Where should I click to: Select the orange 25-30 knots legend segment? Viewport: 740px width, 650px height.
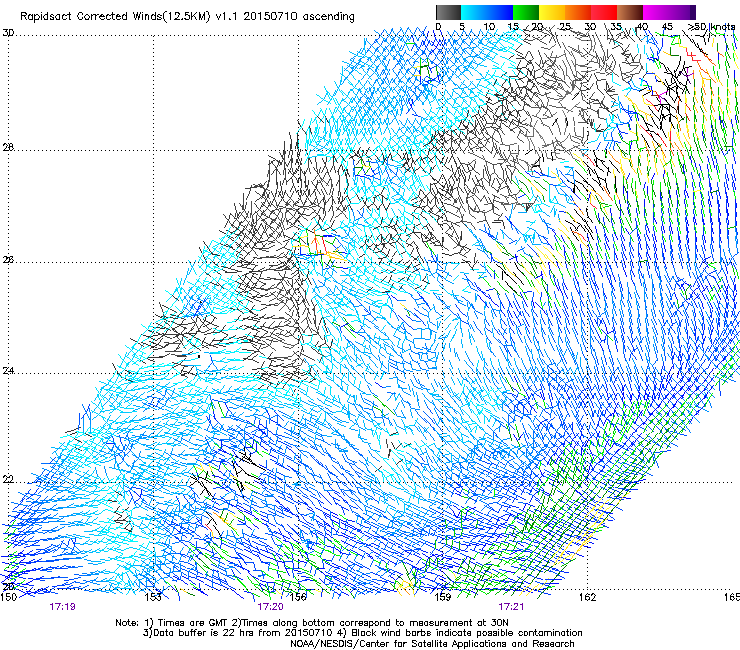[578, 12]
